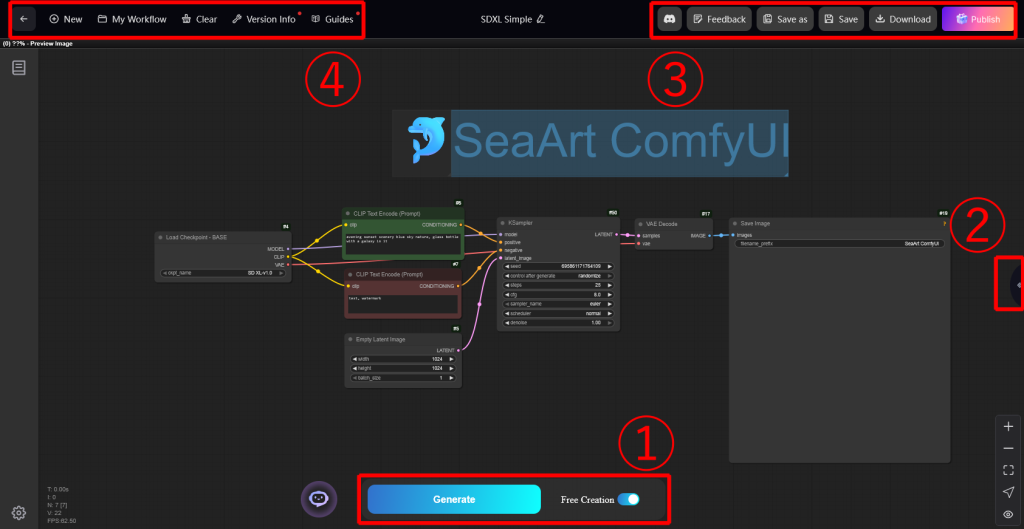Open settings via the gear icon
The height and width of the screenshot is (529, 1024).
(18, 513)
